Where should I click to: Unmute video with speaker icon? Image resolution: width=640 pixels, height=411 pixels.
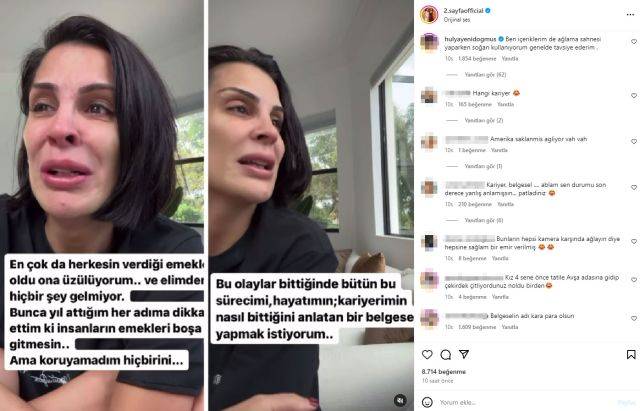pyautogui.click(x=400, y=400)
